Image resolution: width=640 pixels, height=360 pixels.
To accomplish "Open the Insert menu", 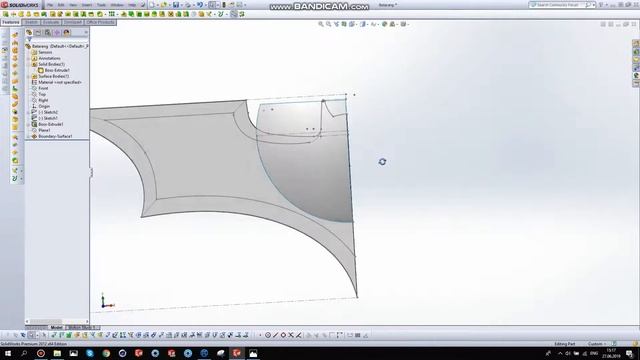I will coord(87,5).
